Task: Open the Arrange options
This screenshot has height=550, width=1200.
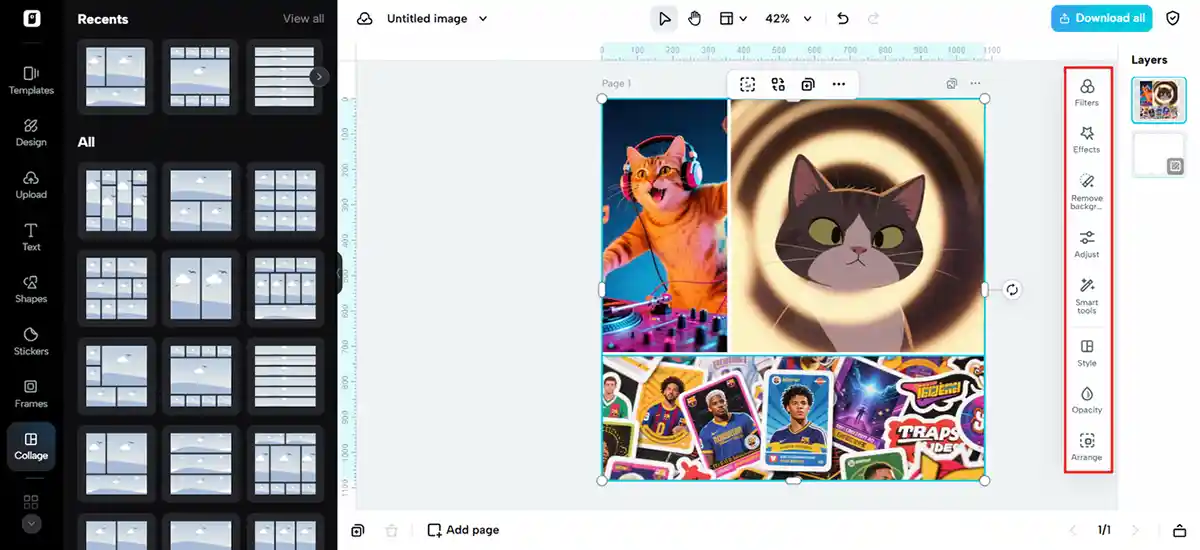Action: [x=1087, y=447]
